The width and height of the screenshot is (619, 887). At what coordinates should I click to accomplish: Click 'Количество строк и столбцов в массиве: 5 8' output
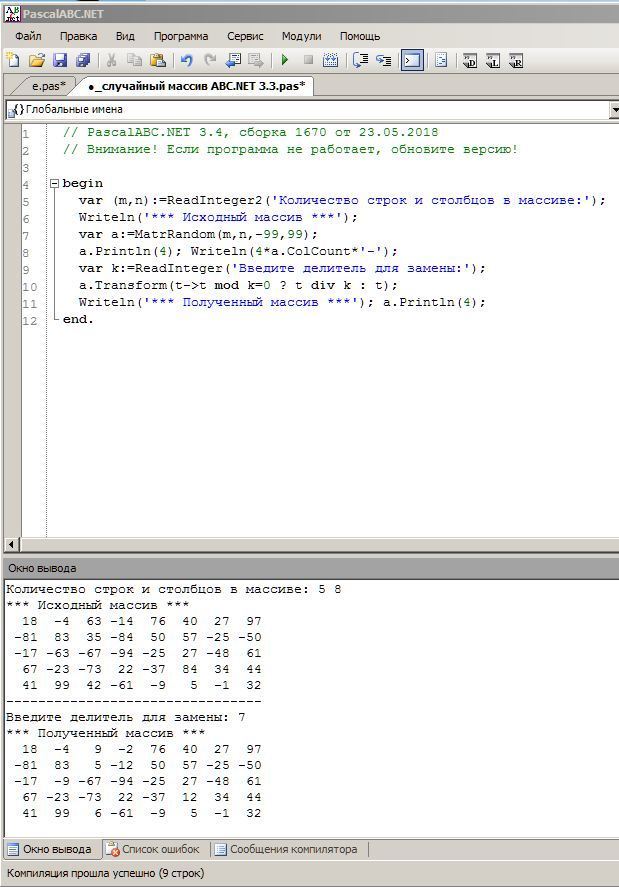pyautogui.click(x=174, y=589)
